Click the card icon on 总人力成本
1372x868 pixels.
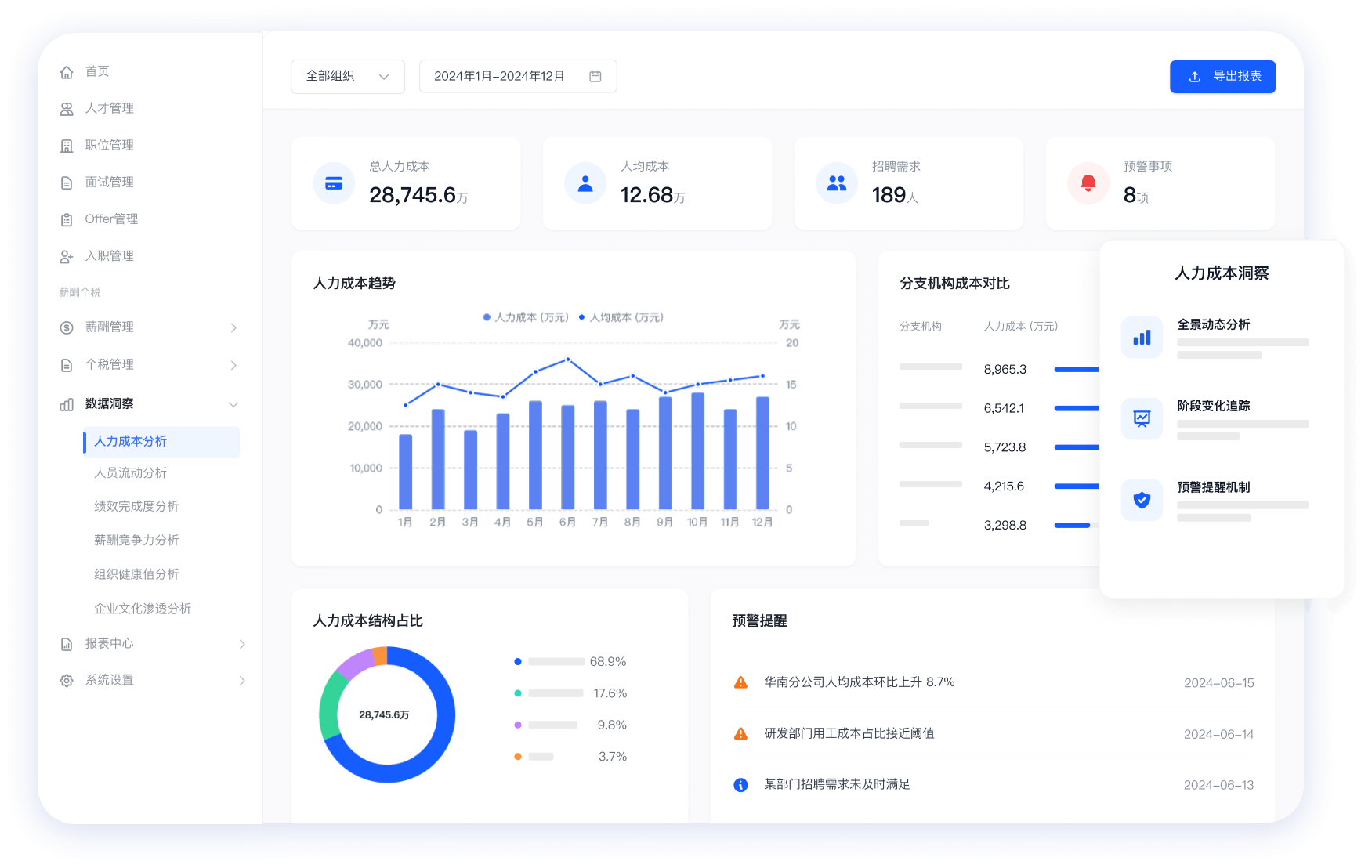click(x=334, y=183)
